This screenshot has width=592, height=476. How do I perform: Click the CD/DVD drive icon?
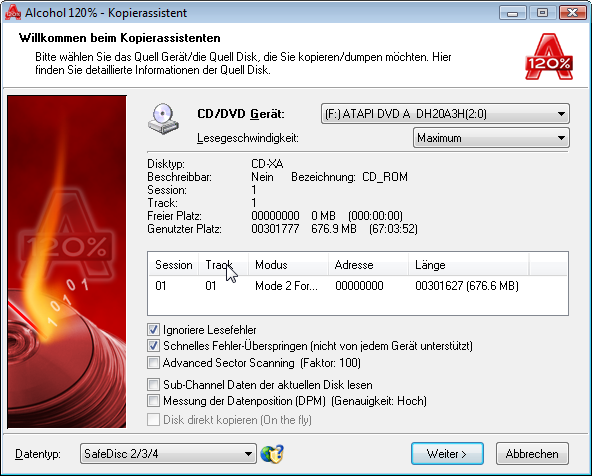163,119
